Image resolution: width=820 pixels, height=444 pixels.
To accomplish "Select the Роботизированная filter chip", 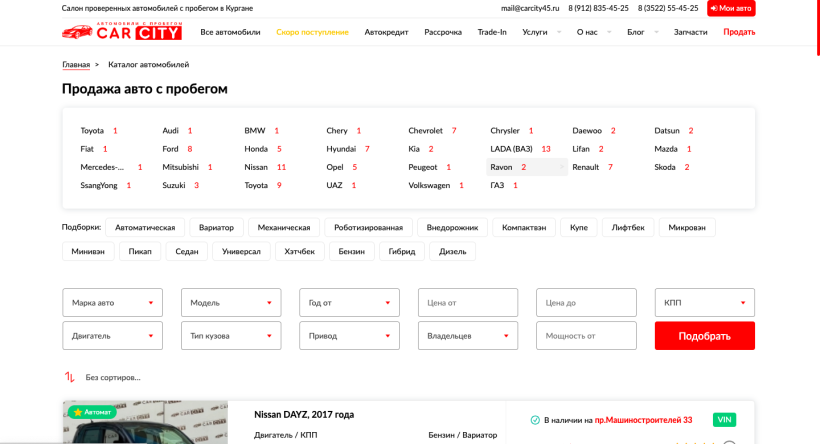I will pos(368,227).
